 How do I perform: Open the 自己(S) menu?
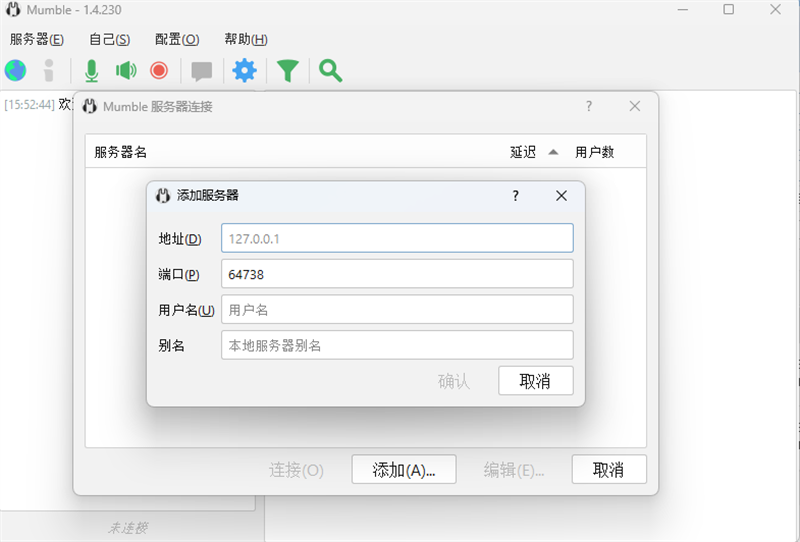click(109, 39)
